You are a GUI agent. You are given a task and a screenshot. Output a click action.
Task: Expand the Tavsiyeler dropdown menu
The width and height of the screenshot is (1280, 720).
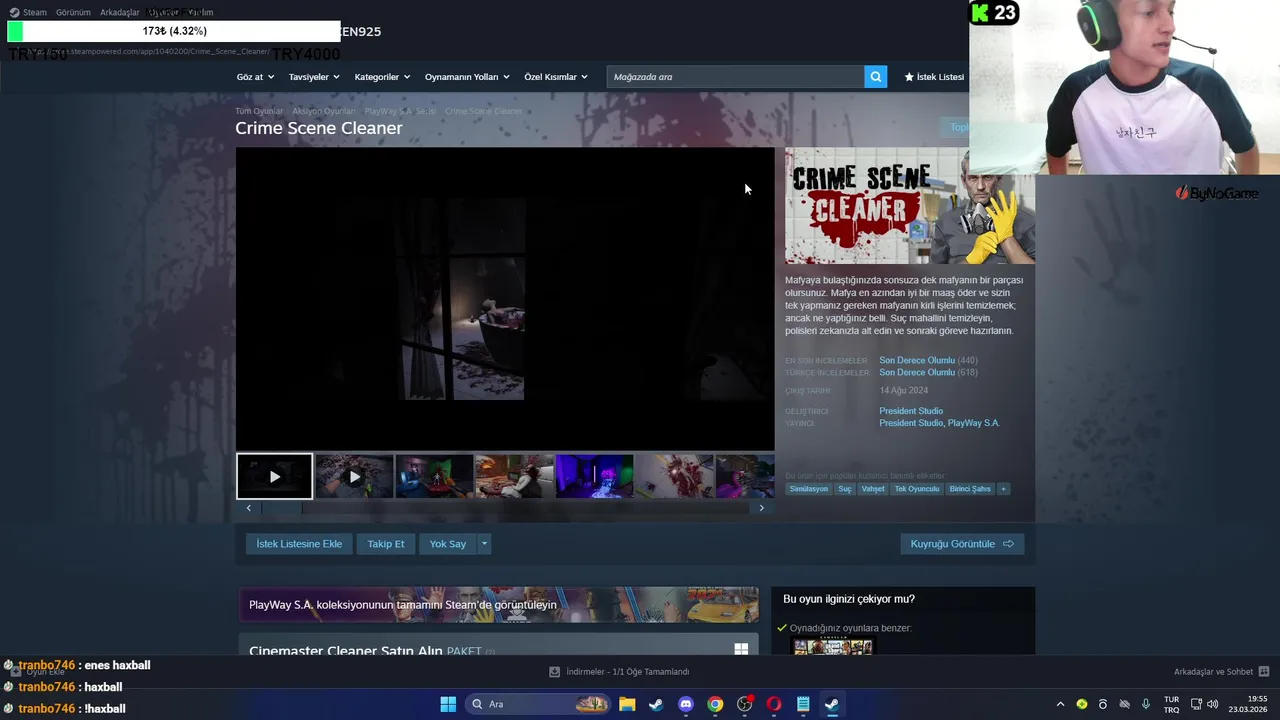(314, 77)
